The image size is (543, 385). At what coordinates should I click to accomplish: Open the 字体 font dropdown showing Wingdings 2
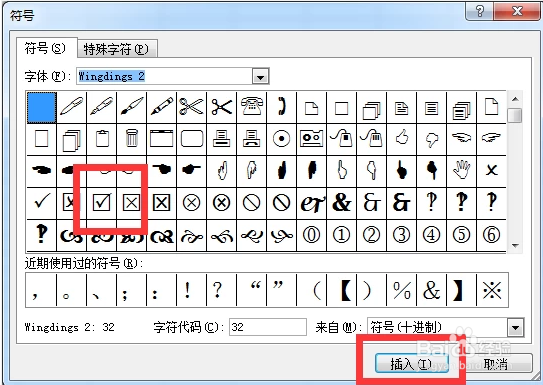click(x=261, y=77)
